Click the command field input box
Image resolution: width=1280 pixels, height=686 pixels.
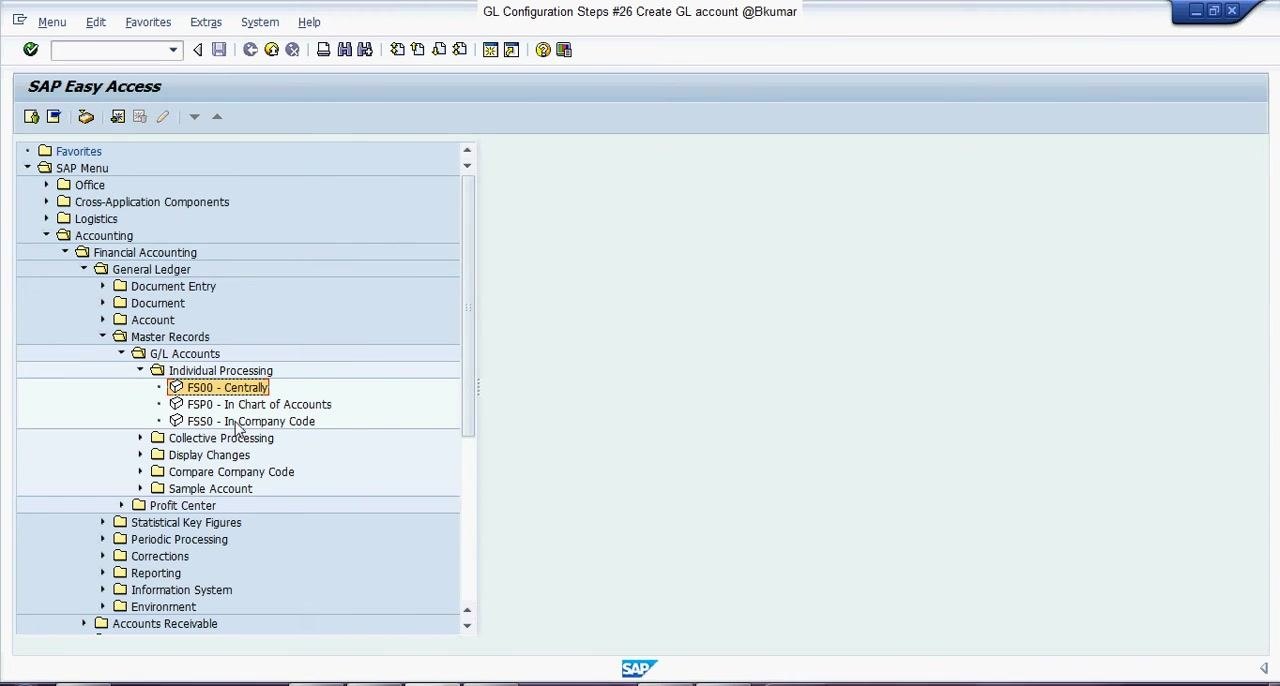coord(109,50)
